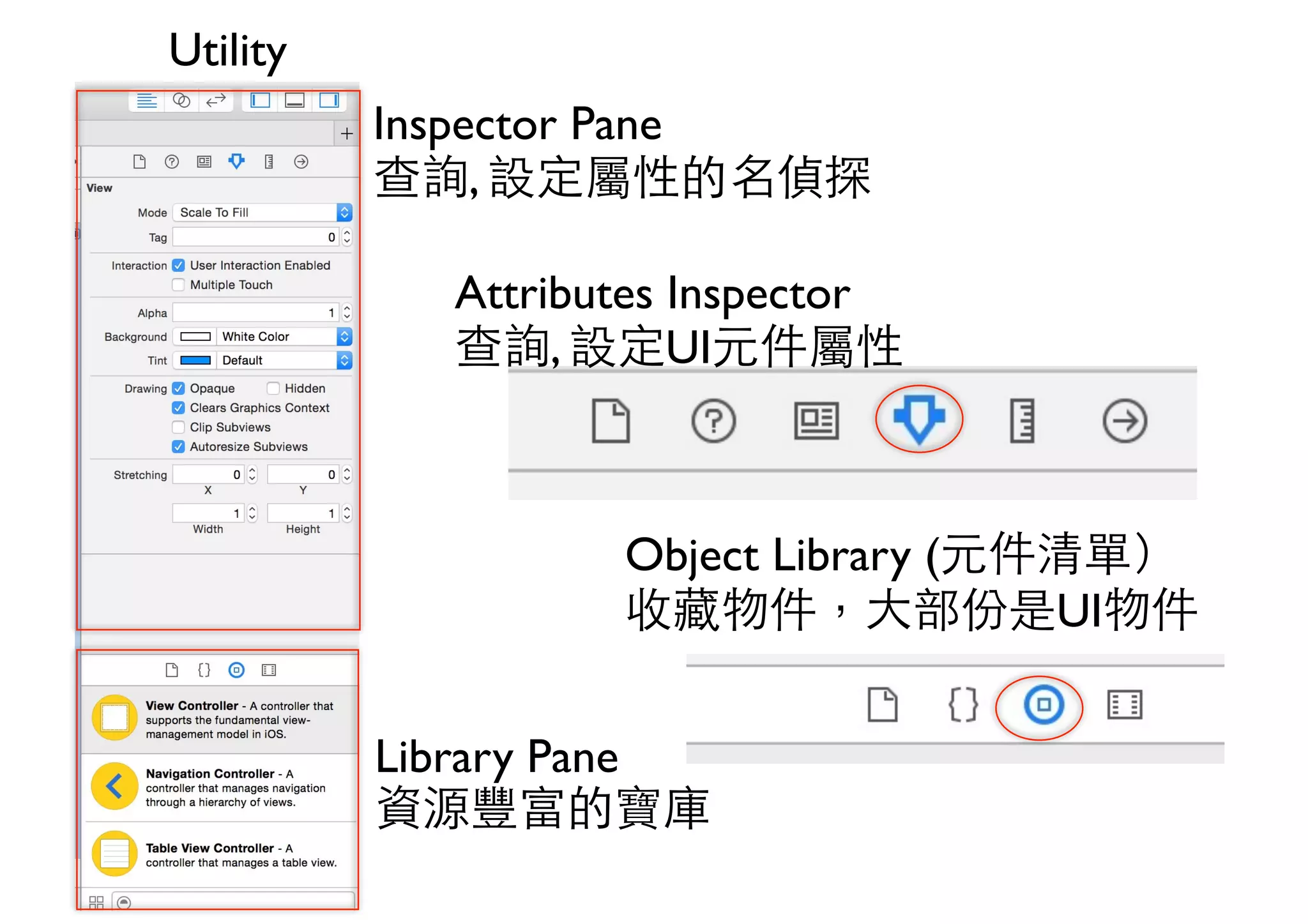Open Code Snippet library braces in the small Library pane
The image size is (1308, 924).
[204, 670]
